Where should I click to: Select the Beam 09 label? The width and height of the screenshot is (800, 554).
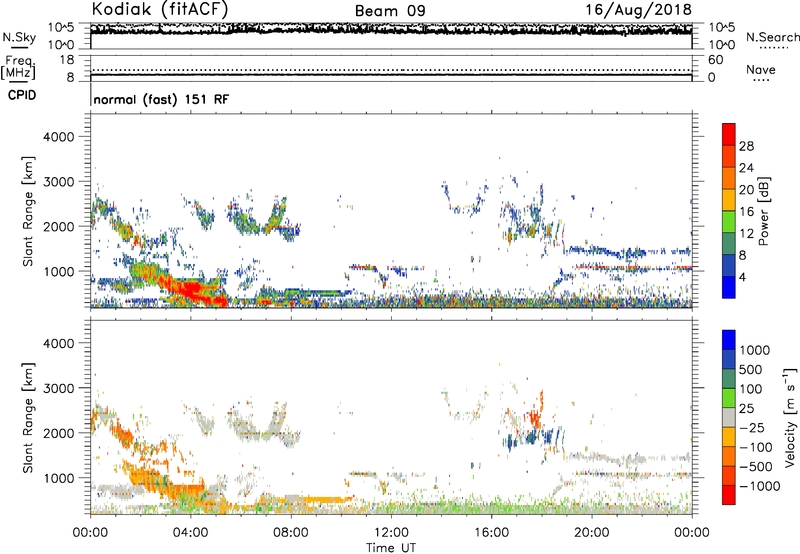point(390,11)
